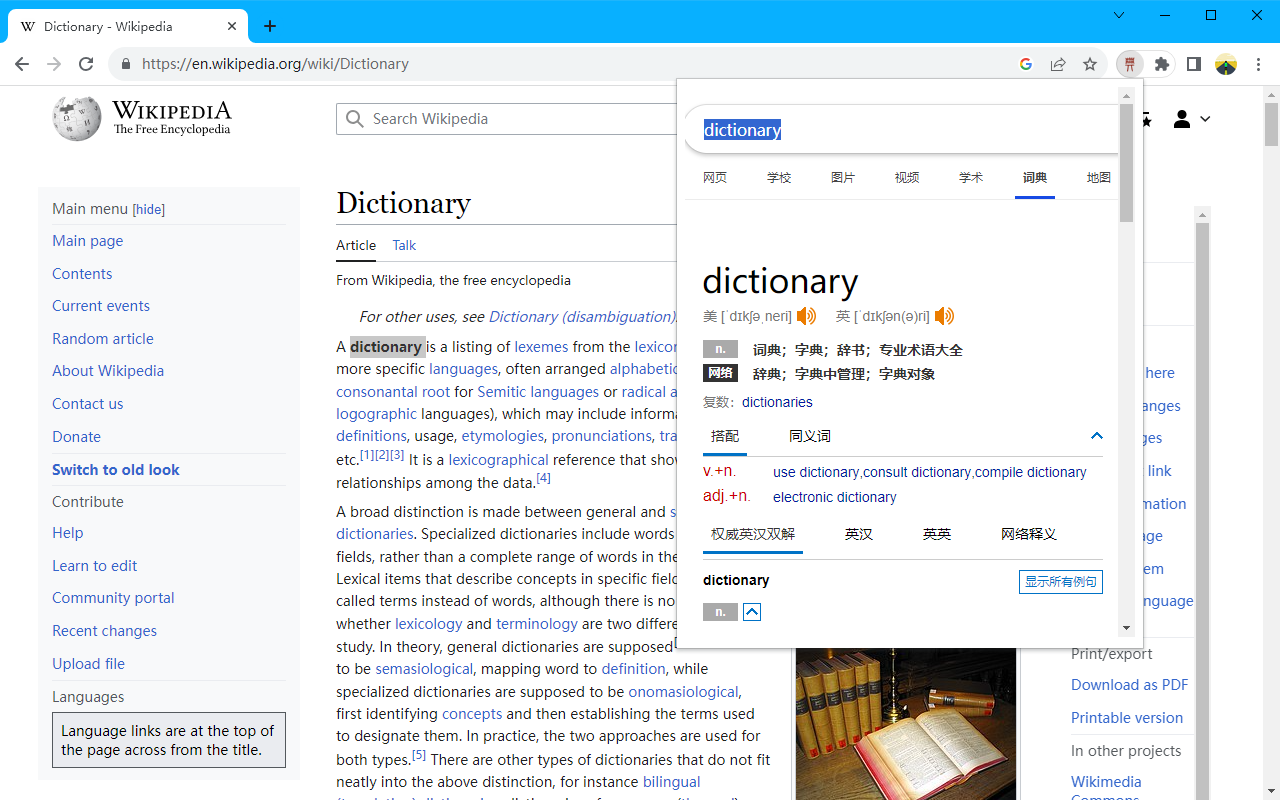Open the extensions puzzle icon

(1162, 64)
